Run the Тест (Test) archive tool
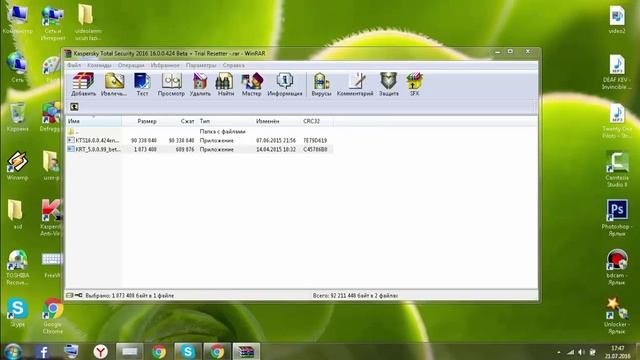 (142, 84)
